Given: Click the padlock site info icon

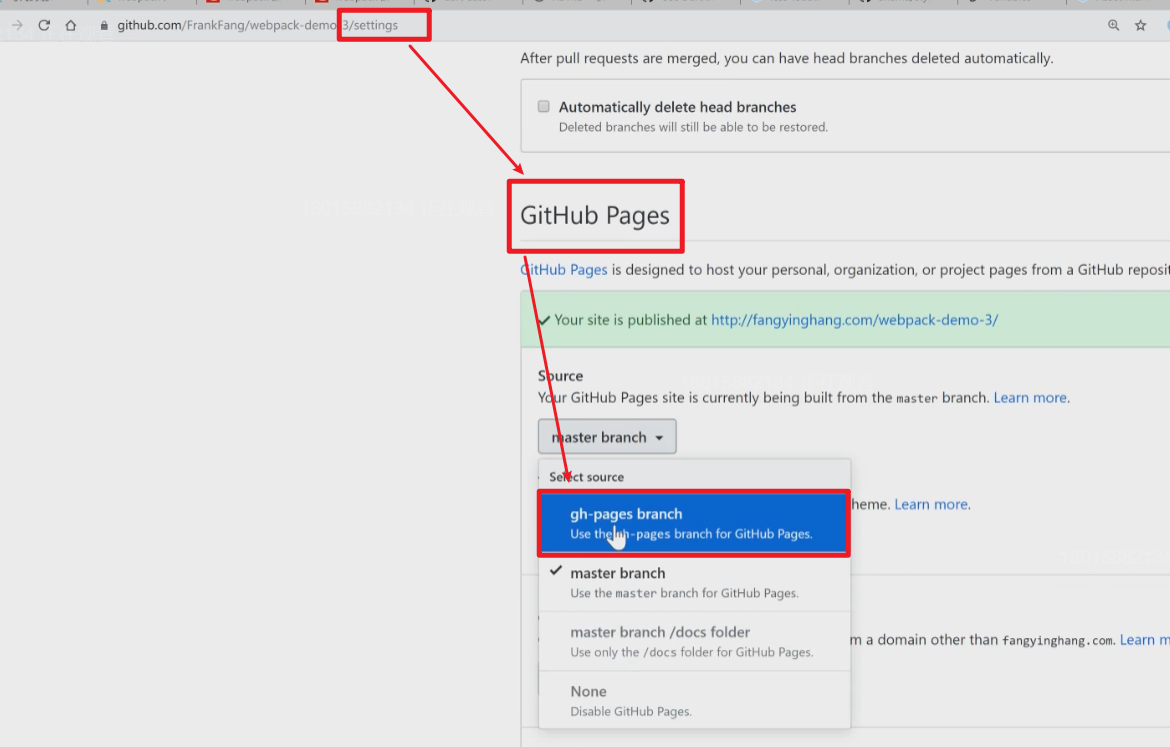Looking at the screenshot, I should [104, 25].
